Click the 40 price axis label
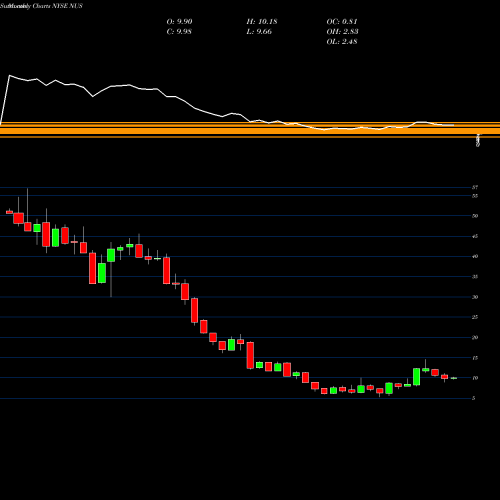The height and width of the screenshot is (500, 500). (x=475, y=256)
